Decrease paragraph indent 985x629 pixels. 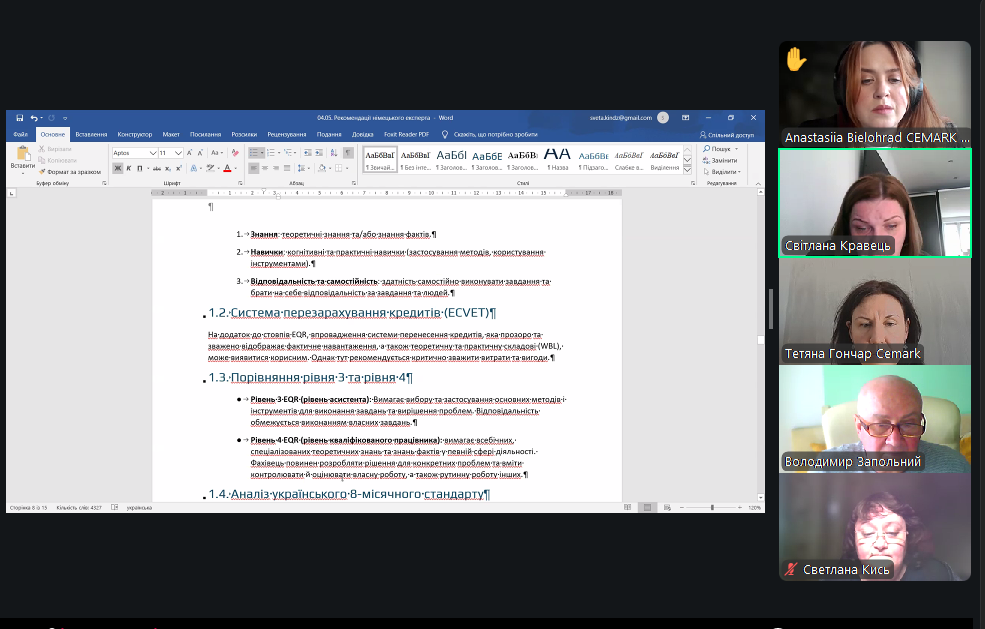(308, 153)
